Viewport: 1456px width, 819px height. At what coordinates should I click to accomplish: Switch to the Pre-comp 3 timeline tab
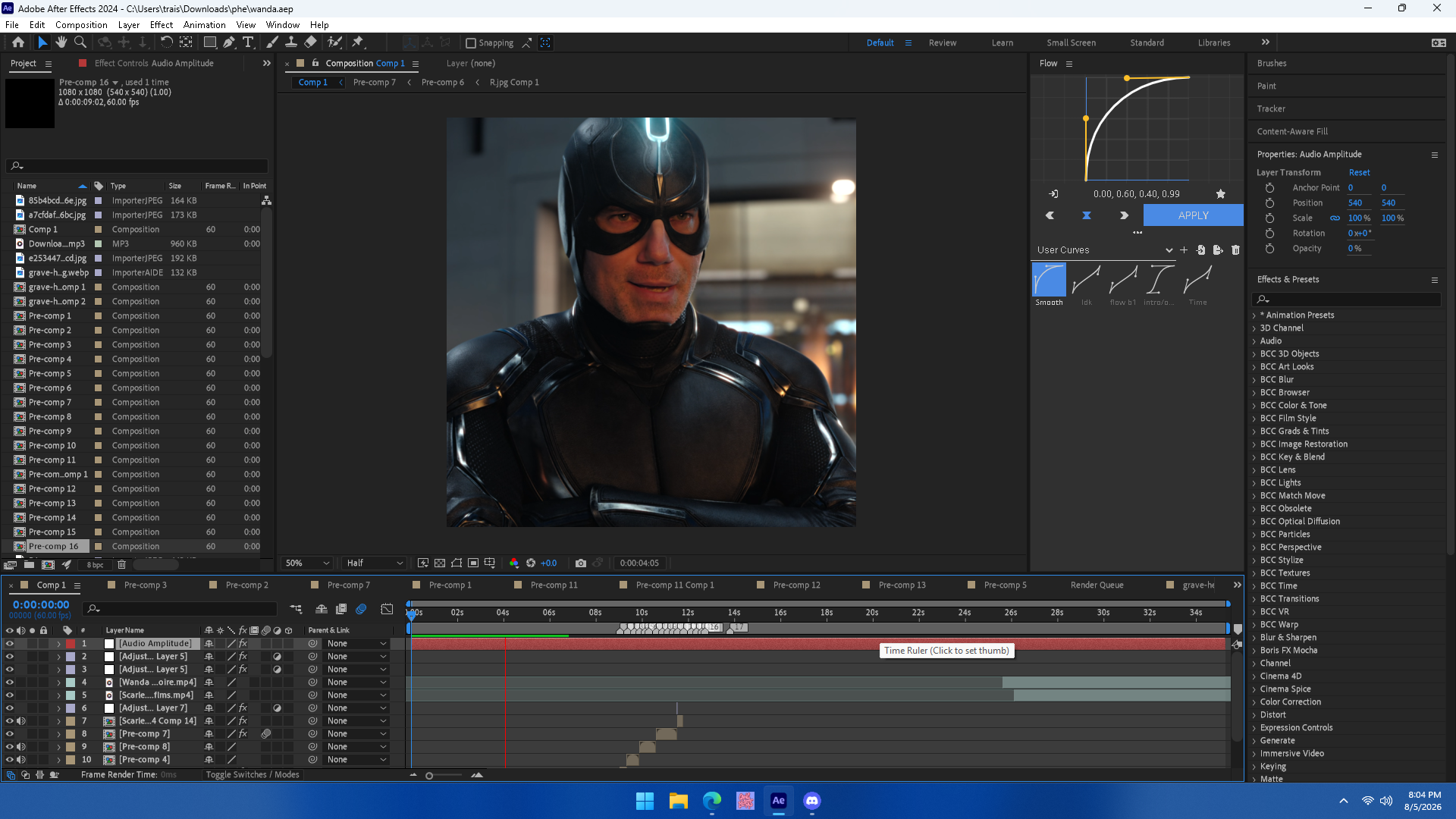[145, 585]
